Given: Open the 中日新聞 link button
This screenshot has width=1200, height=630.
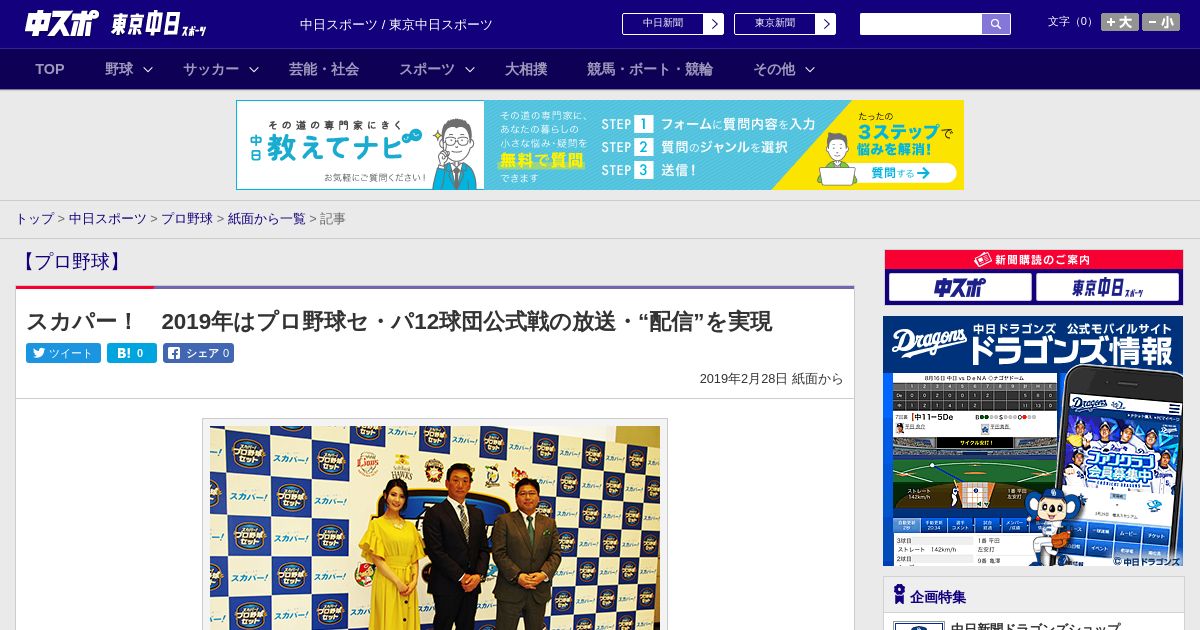Looking at the screenshot, I should (663, 24).
